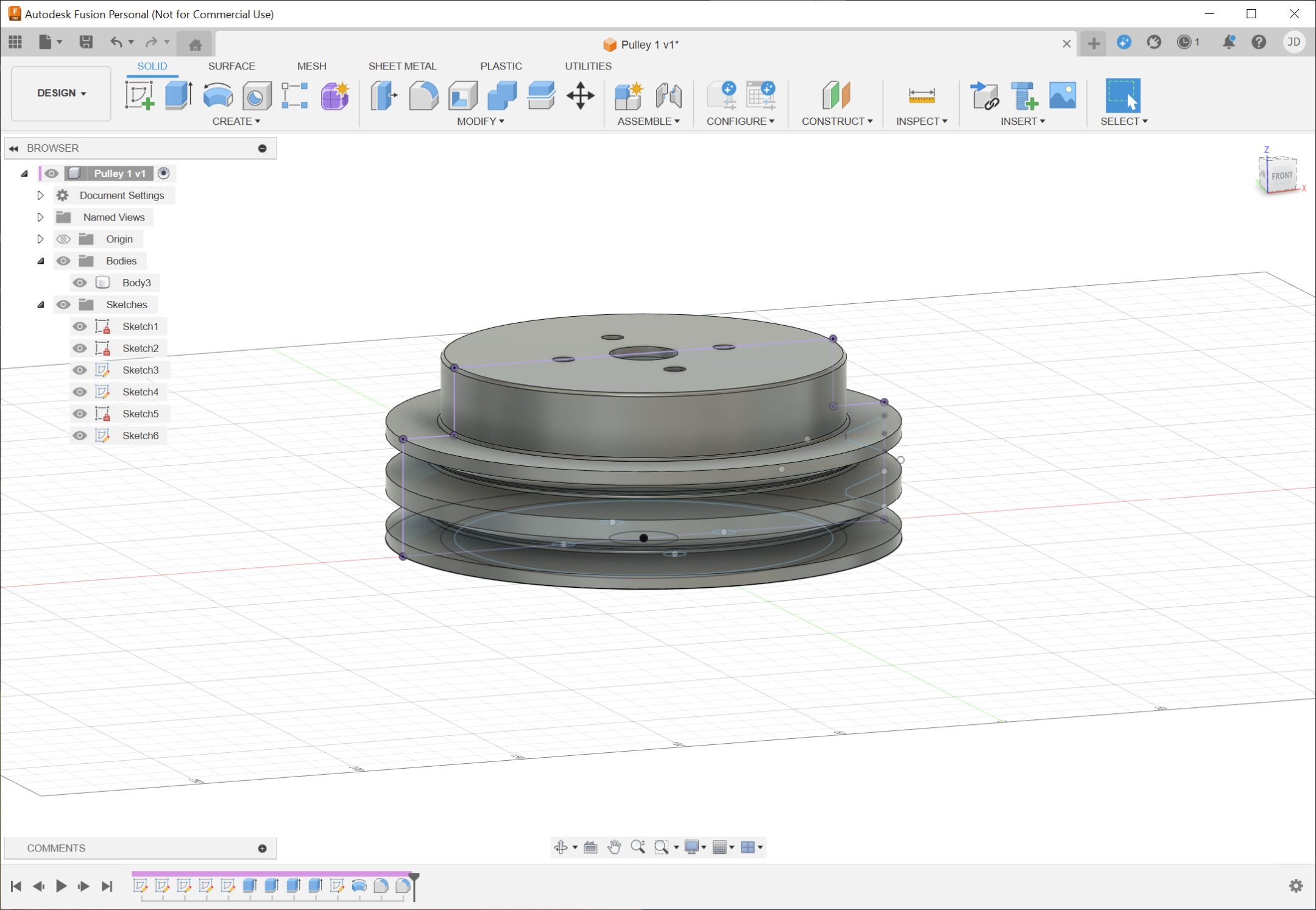Click the Create Sketch tool icon
The image size is (1316, 910).
point(140,96)
